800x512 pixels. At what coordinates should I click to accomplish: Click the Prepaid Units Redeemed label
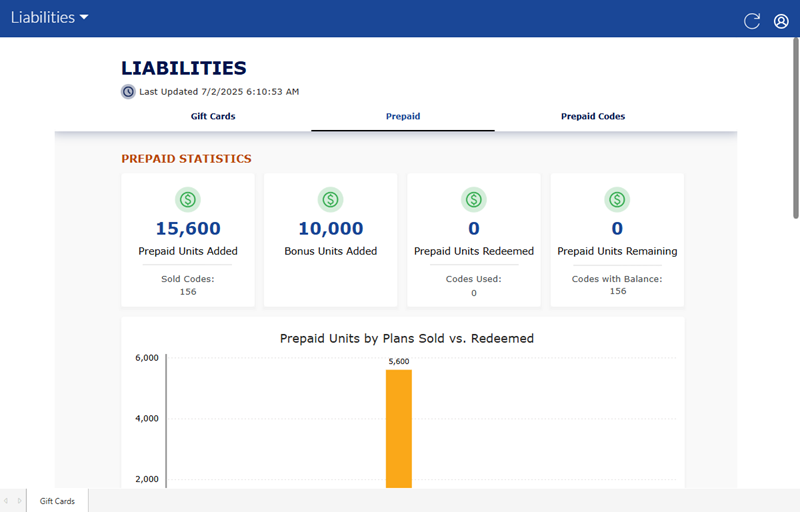click(474, 251)
